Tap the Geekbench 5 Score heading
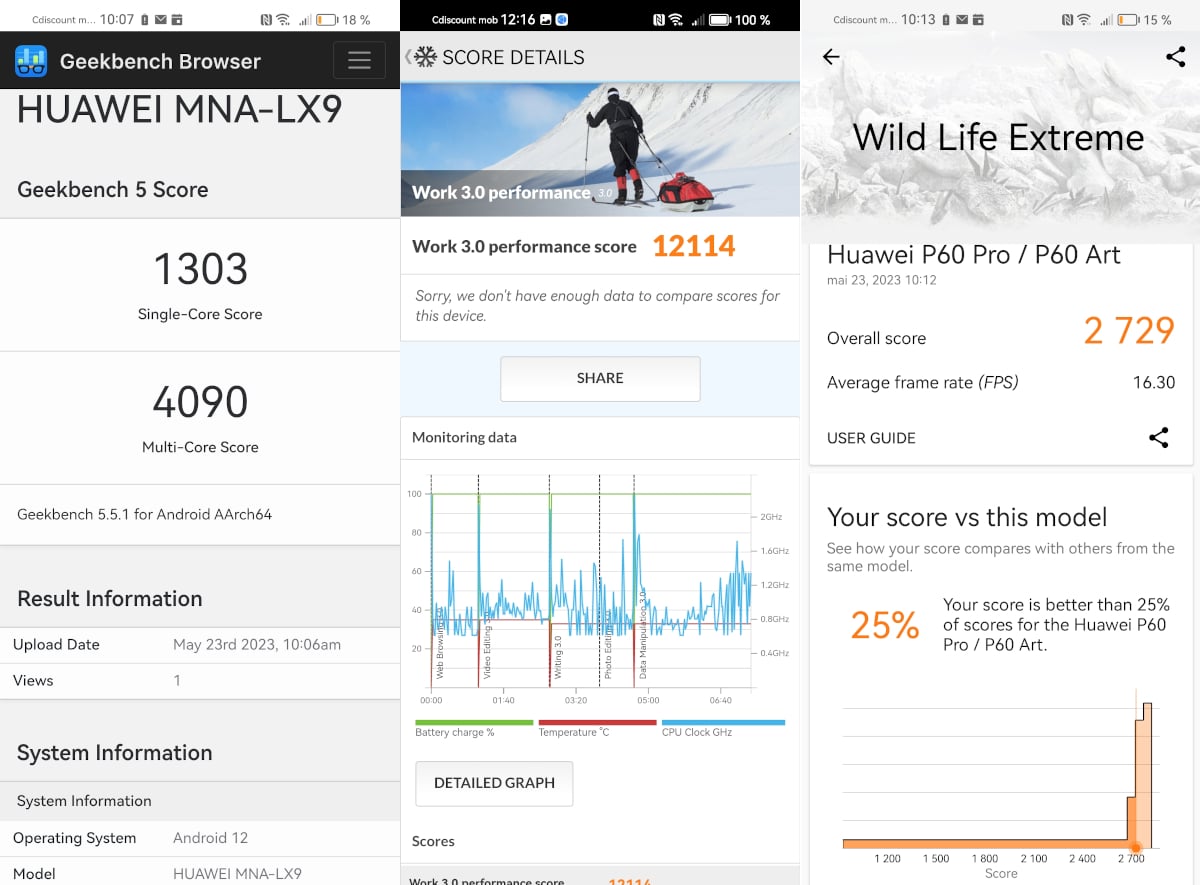Image resolution: width=1200 pixels, height=885 pixels. tap(113, 189)
